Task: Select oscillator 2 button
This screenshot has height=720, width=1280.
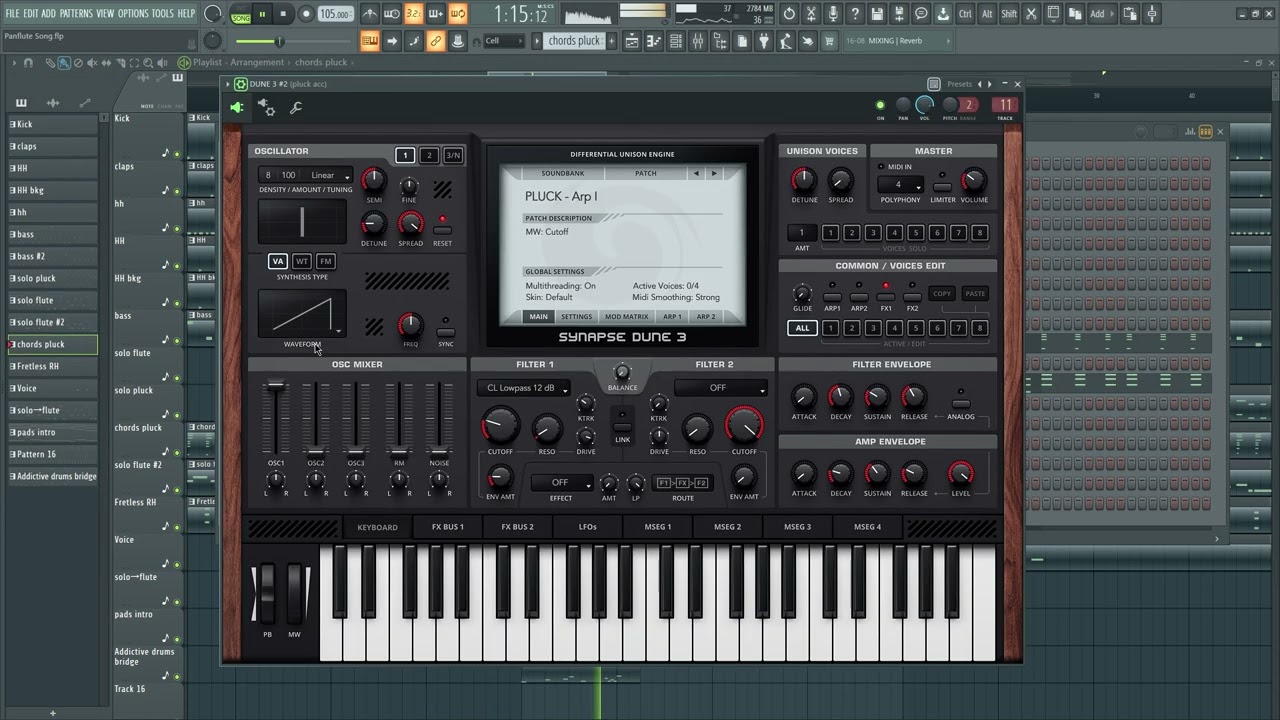Action: 429,155
